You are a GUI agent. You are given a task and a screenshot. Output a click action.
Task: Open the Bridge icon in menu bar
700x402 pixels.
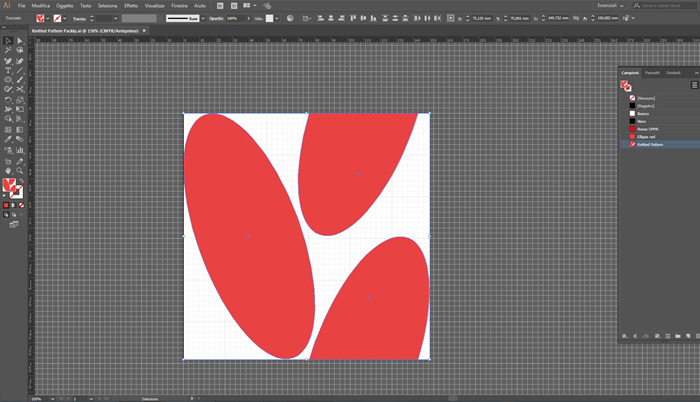(x=220, y=6)
